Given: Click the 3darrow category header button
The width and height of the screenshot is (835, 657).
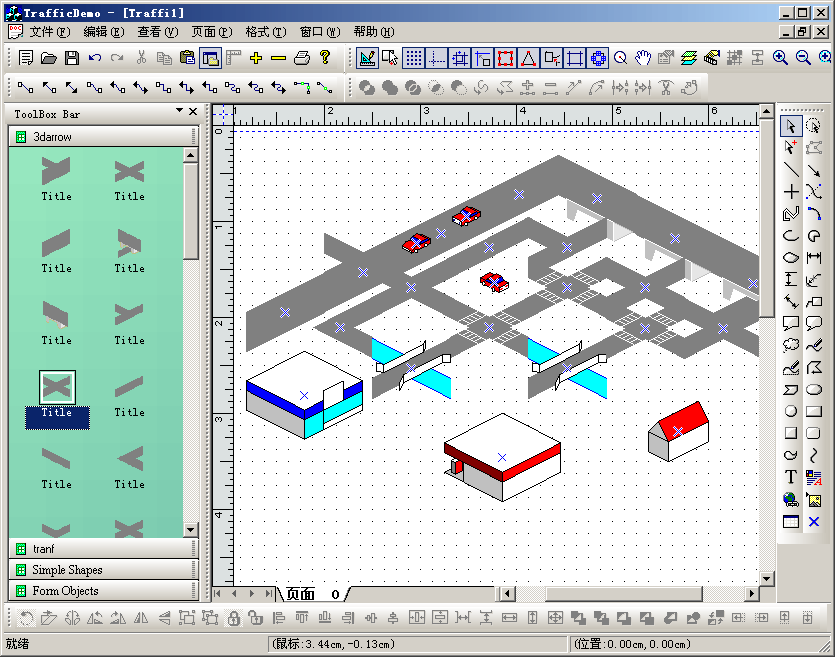Looking at the screenshot, I should 100,136.
